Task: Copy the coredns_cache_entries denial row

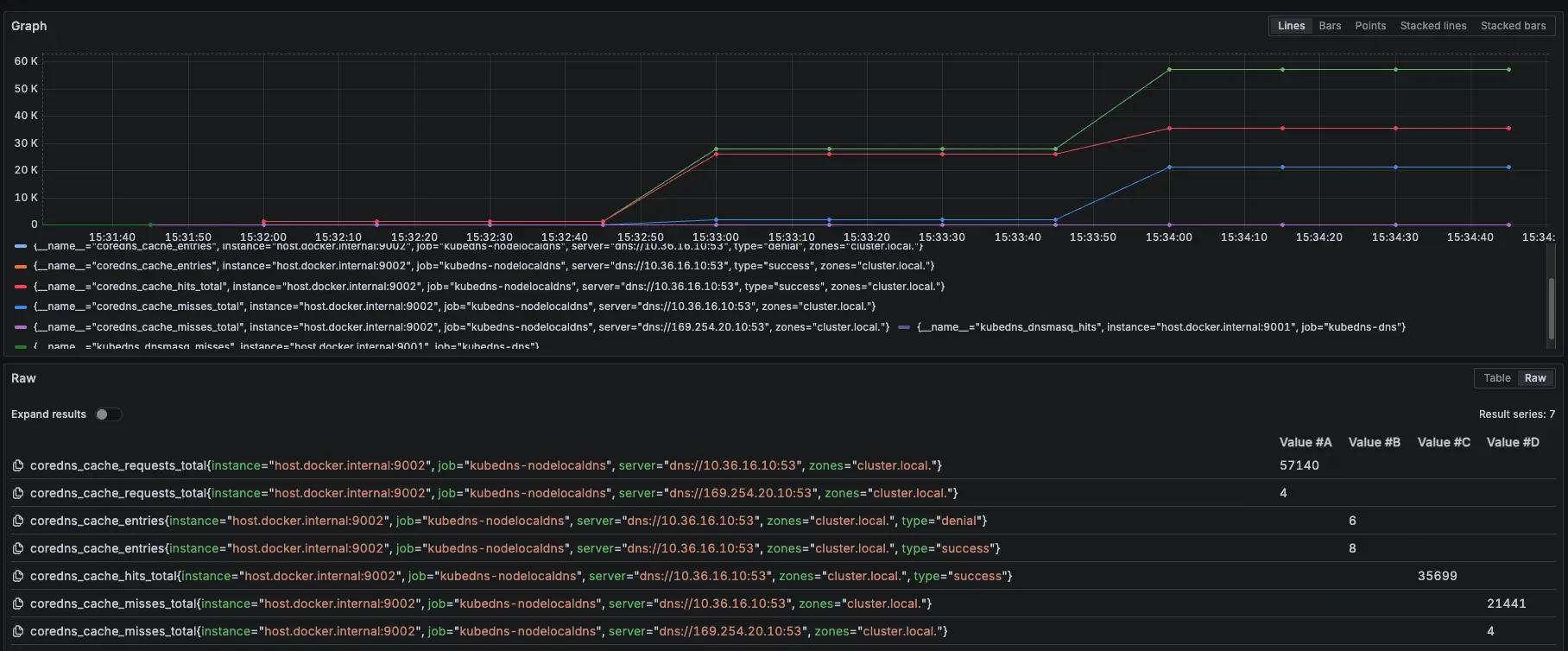Action: [x=18, y=521]
